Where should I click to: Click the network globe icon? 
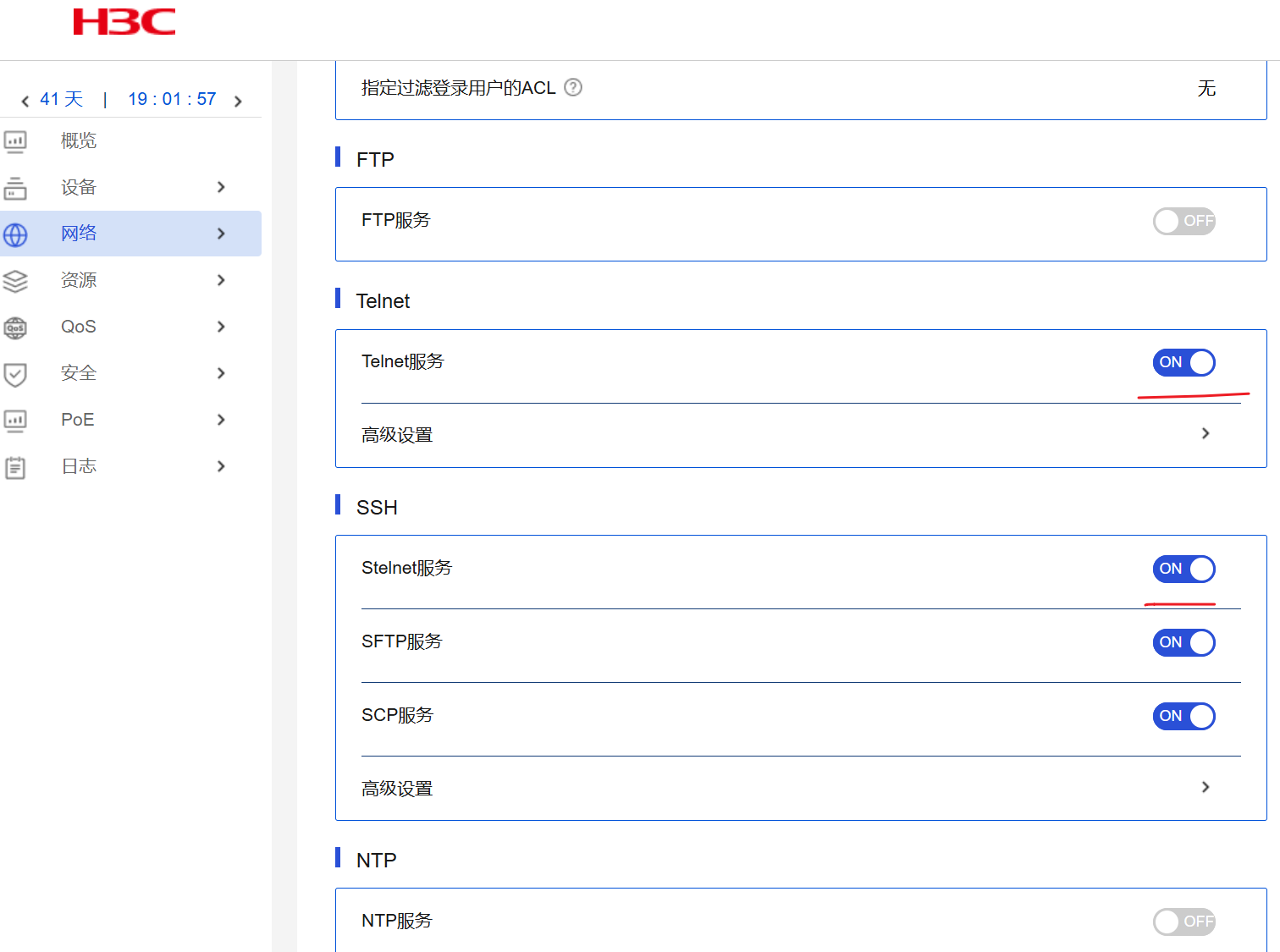tap(15, 234)
